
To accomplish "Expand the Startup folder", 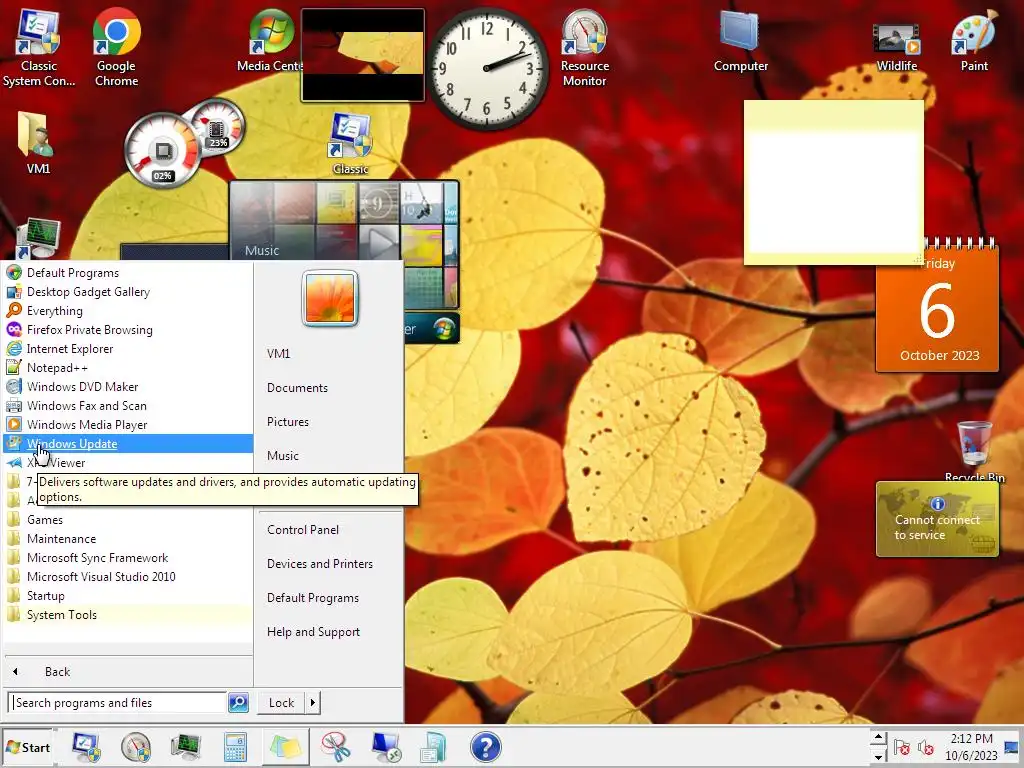I will tap(128, 595).
